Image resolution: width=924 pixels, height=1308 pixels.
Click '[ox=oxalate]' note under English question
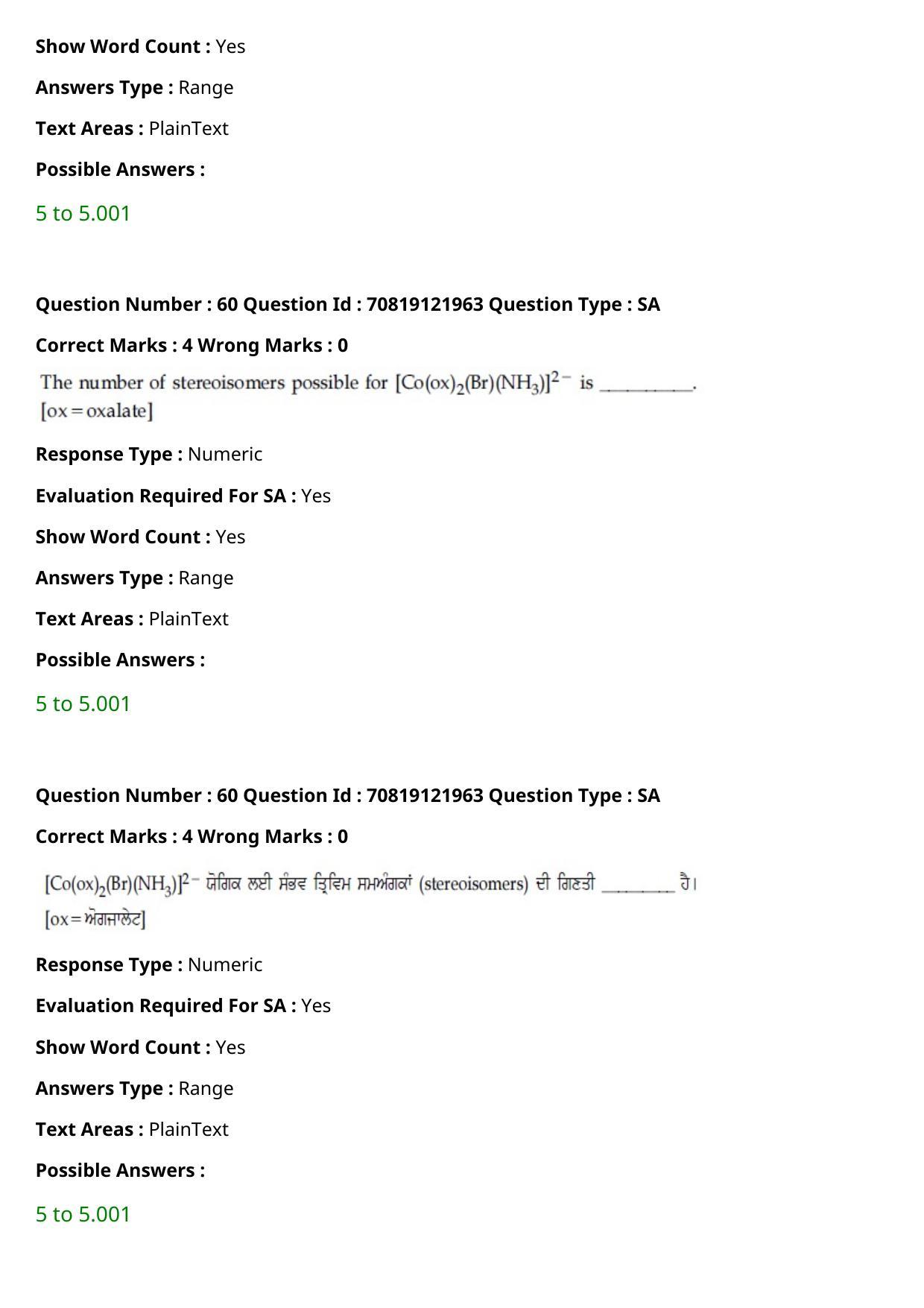(x=97, y=411)
